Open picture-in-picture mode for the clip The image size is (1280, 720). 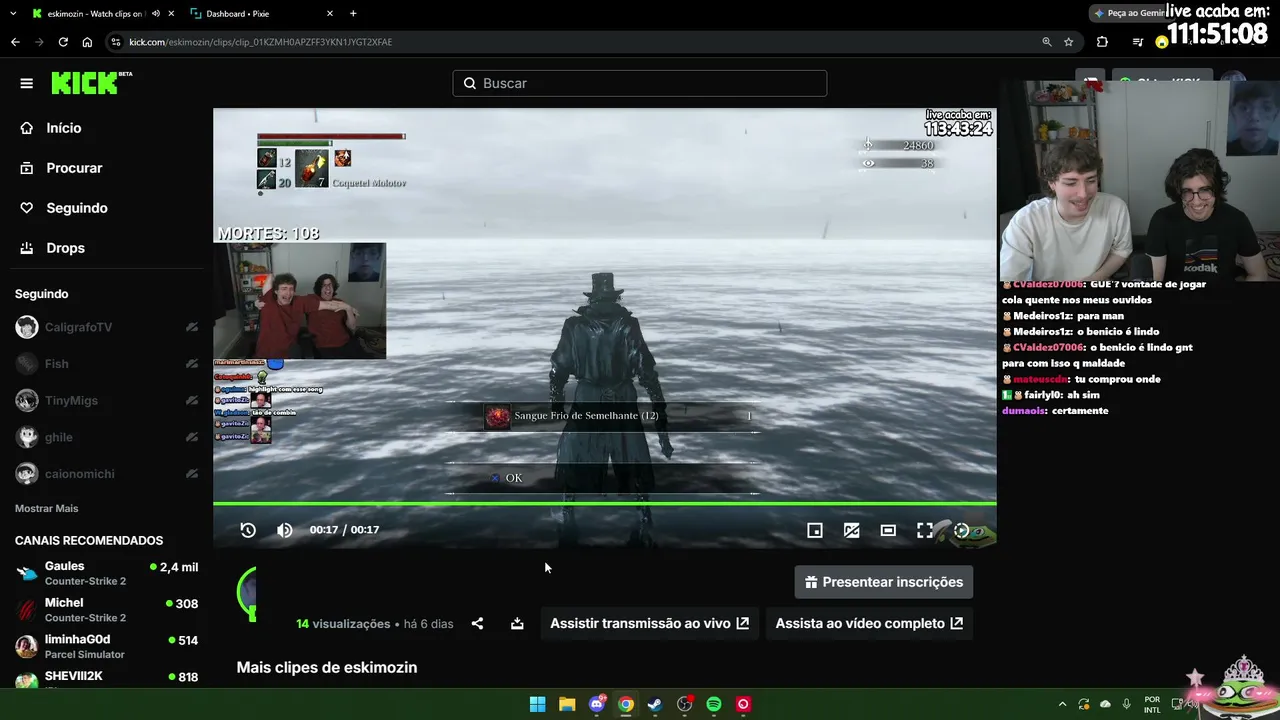pos(815,530)
